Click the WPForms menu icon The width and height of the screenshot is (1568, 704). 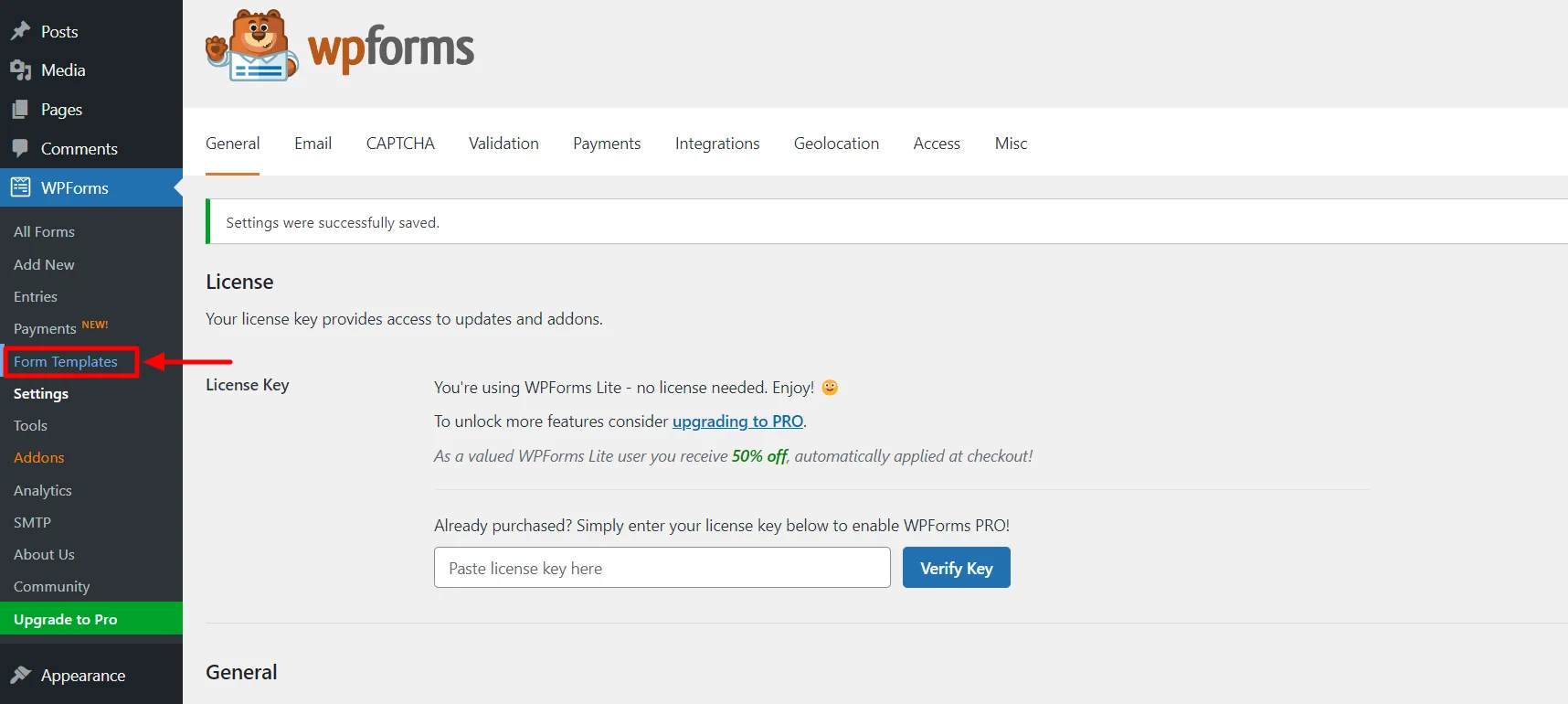[20, 187]
